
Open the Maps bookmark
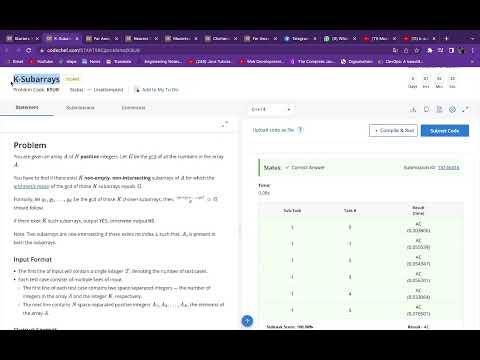68,62
